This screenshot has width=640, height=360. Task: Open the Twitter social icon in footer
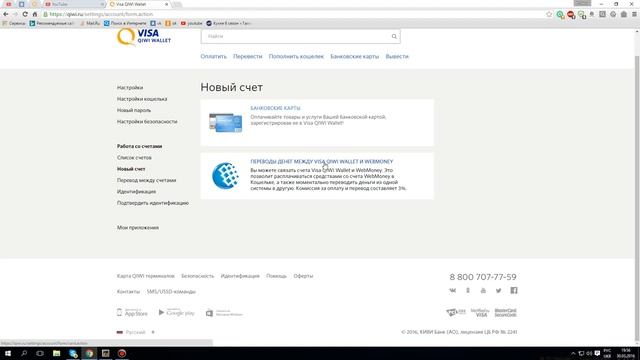pyautogui.click(x=498, y=290)
